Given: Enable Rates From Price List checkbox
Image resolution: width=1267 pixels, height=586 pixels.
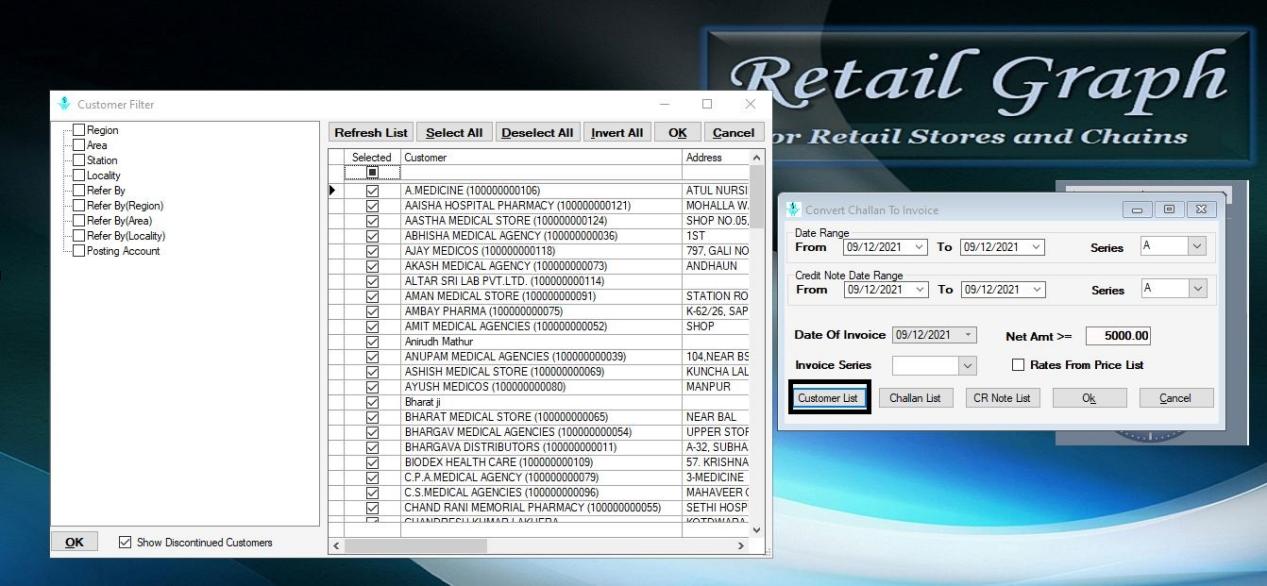Looking at the screenshot, I should (x=1018, y=365).
